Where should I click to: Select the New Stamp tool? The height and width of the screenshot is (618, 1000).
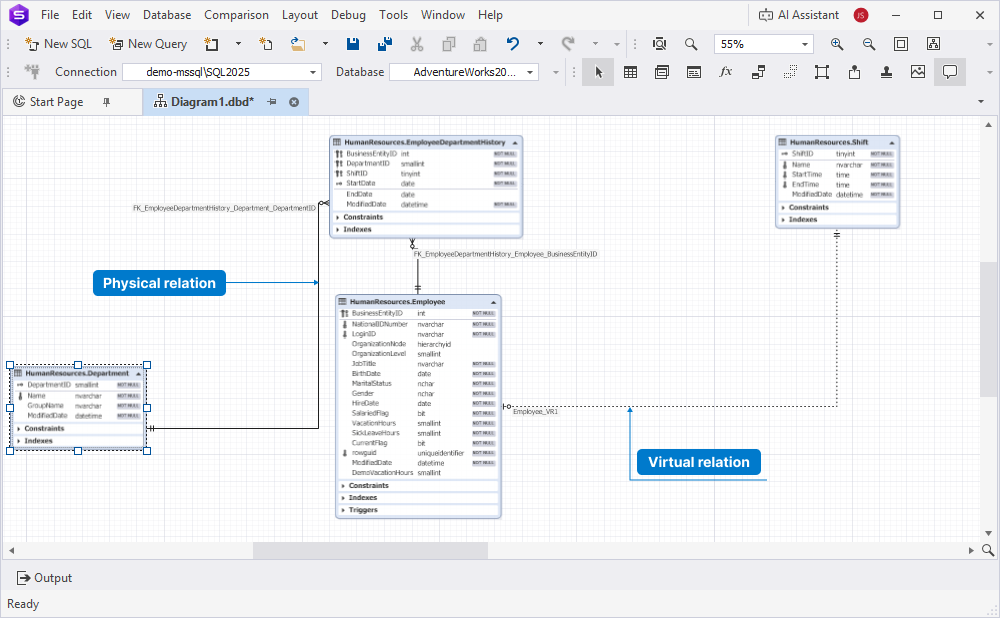[x=886, y=72]
